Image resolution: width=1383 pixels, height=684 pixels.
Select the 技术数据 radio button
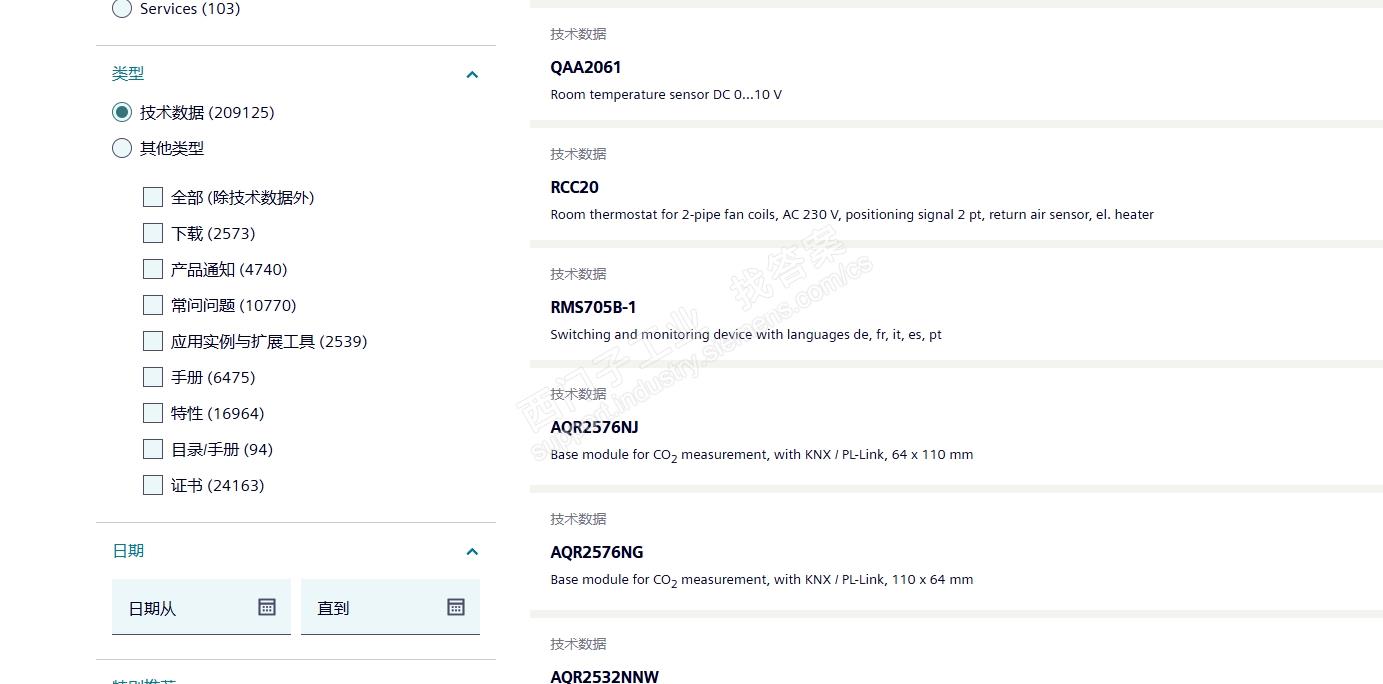(x=122, y=112)
